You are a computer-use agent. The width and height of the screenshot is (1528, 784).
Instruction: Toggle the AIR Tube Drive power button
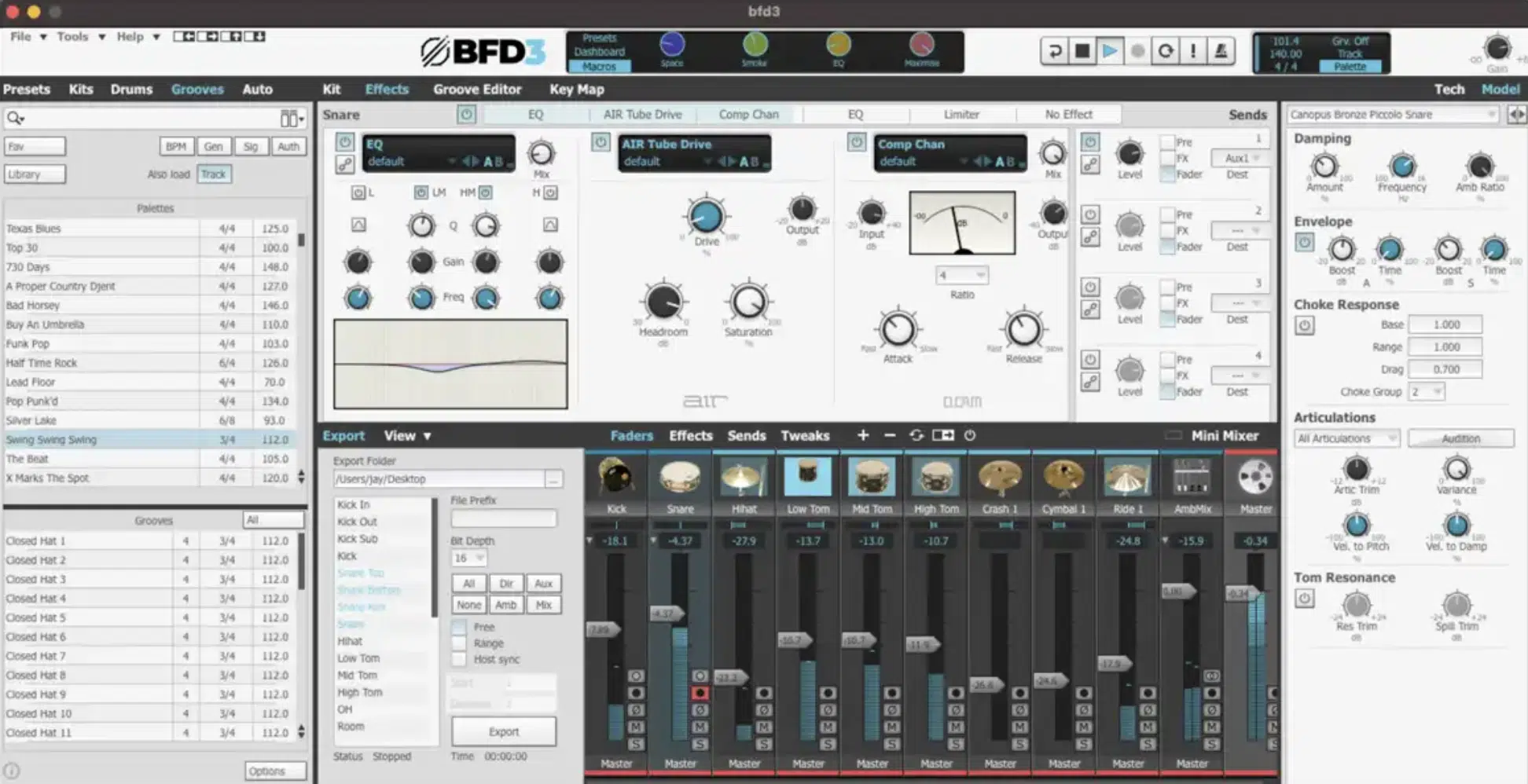pos(601,142)
